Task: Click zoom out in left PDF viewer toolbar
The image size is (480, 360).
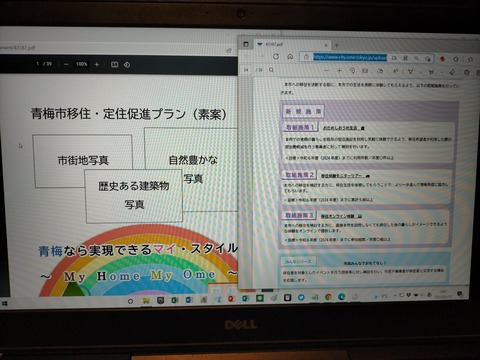Action: click(x=66, y=64)
